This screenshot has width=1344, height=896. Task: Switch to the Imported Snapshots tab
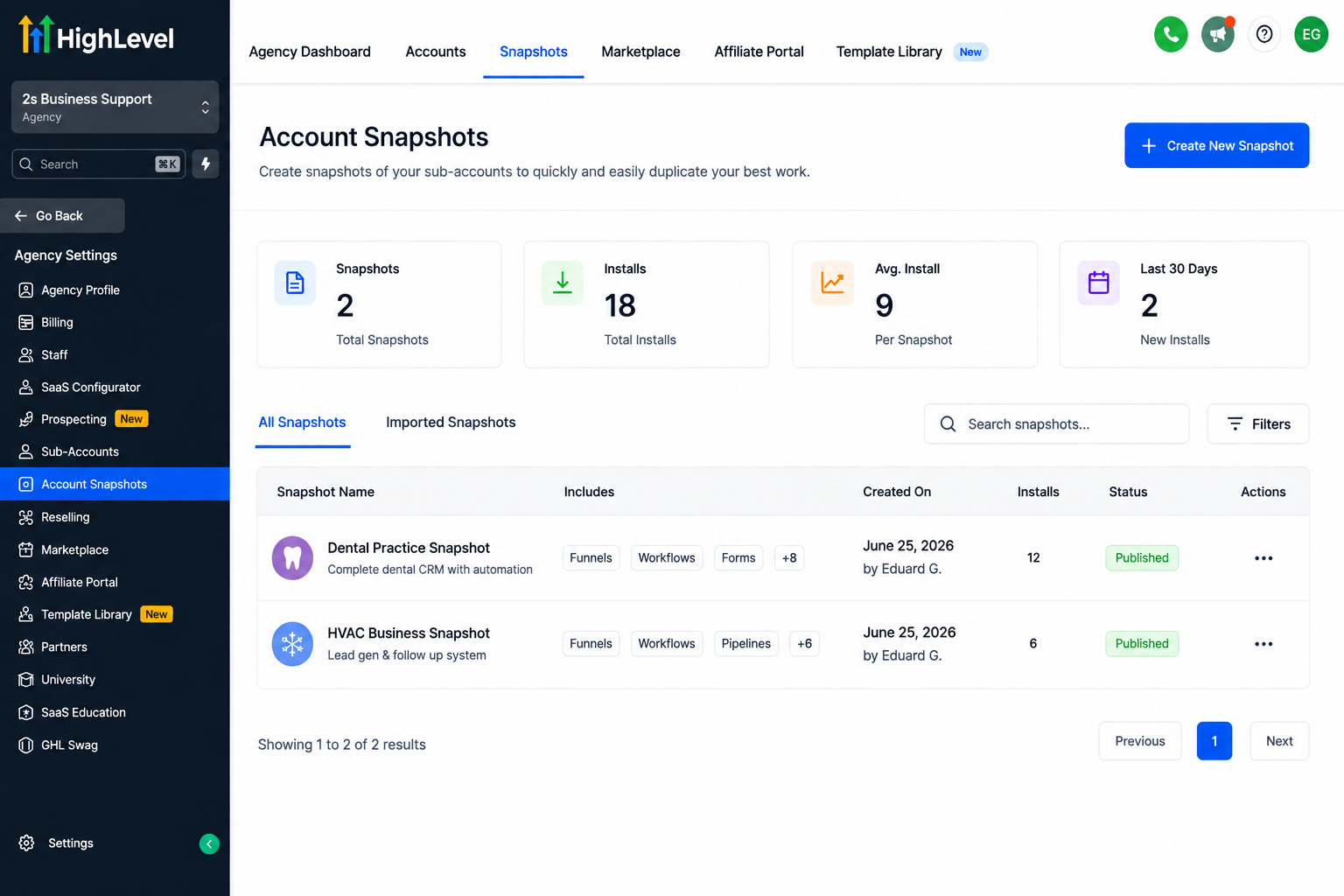(451, 423)
